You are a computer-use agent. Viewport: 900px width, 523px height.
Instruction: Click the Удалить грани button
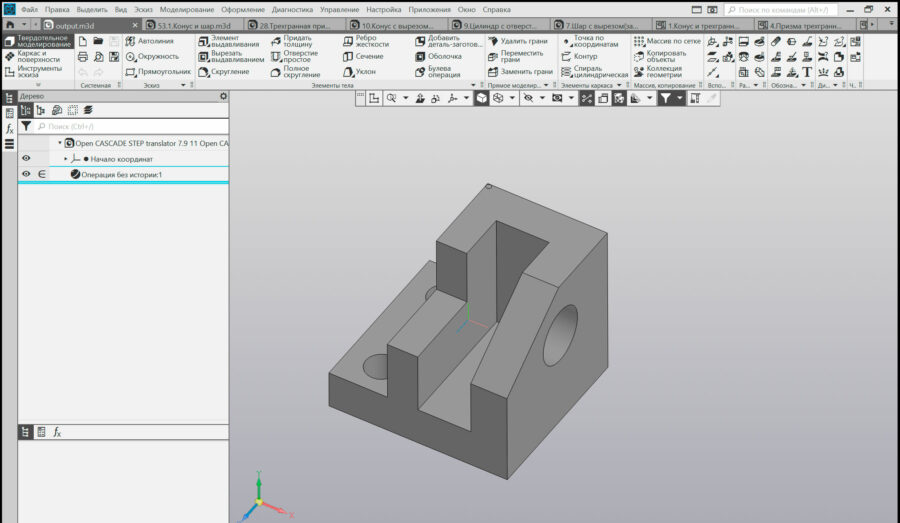pyautogui.click(x=521, y=41)
